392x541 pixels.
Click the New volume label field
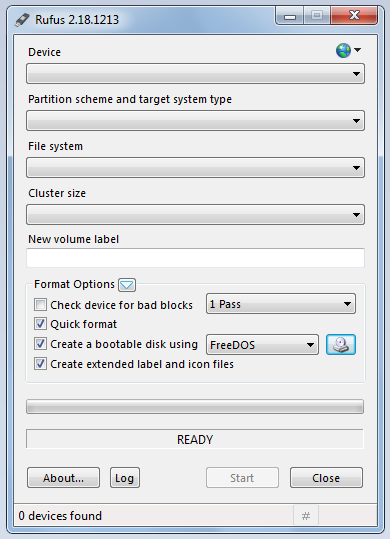coord(195,258)
